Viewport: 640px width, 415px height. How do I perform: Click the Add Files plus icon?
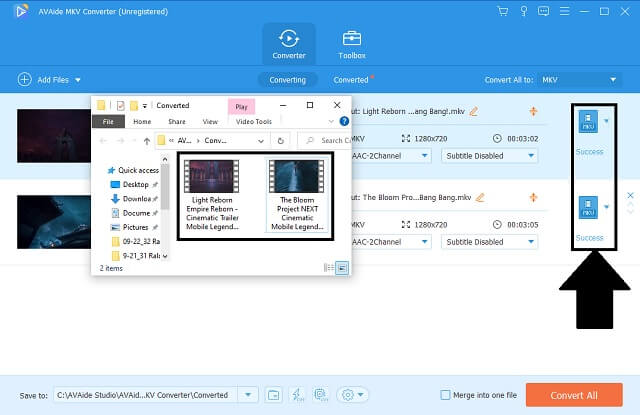point(24,80)
